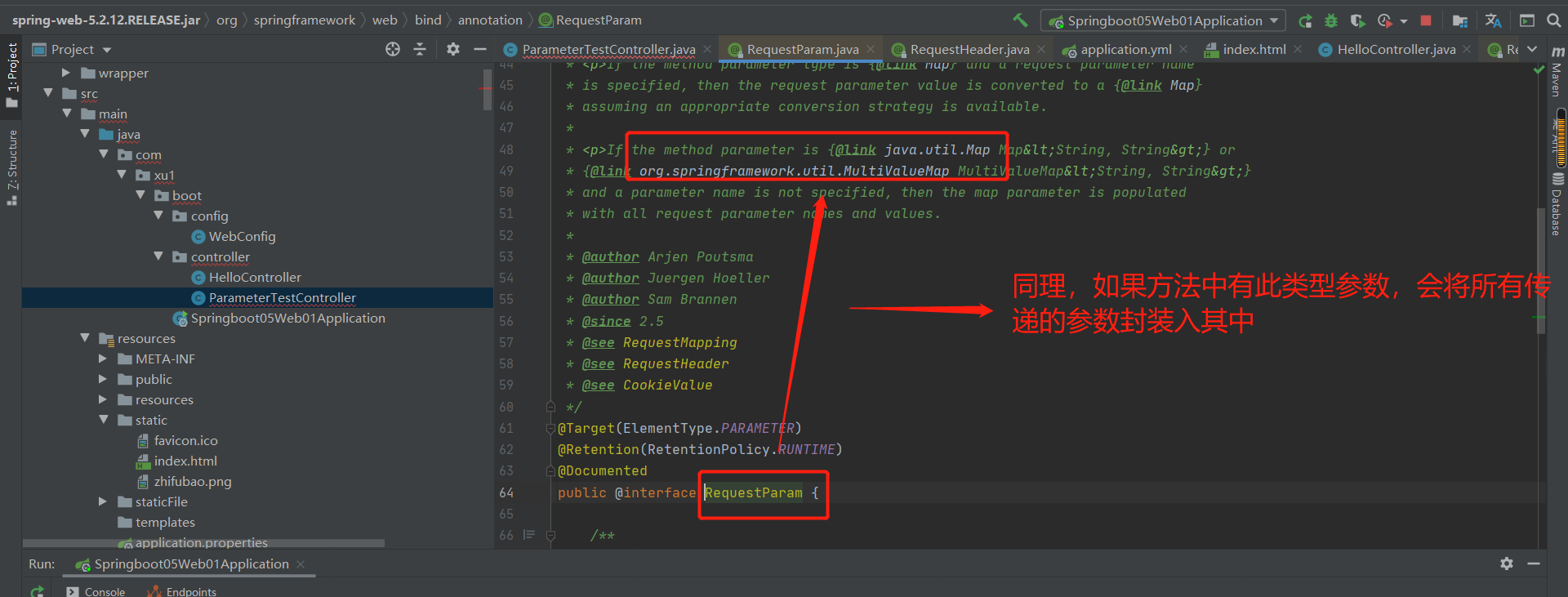Image resolution: width=1568 pixels, height=597 pixels.
Task: Open the Maven tool window
Action: [x=1557, y=72]
